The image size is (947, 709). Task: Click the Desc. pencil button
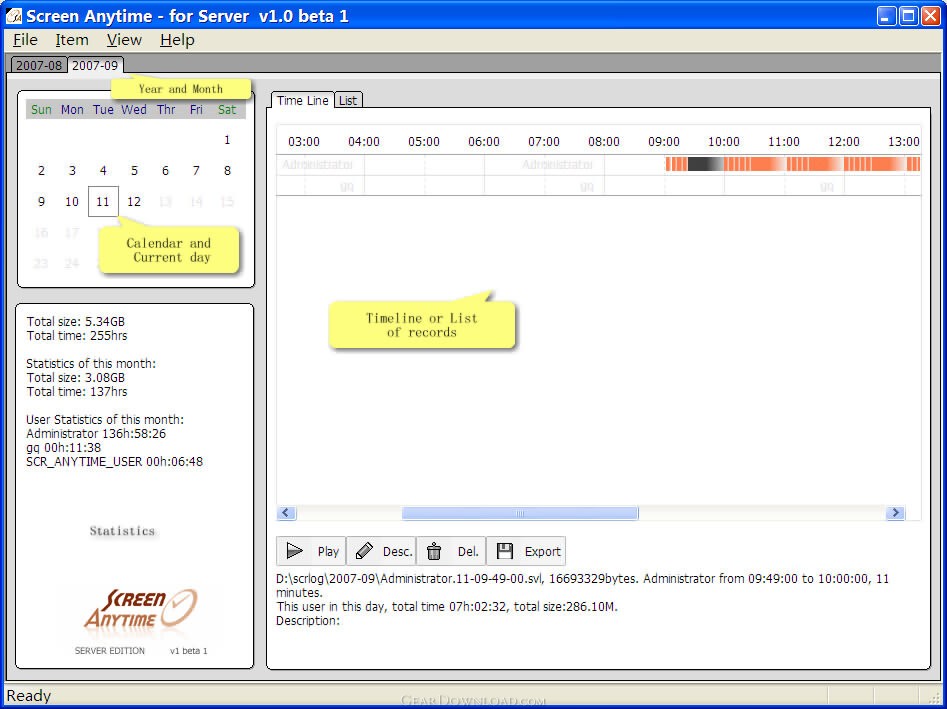(x=381, y=551)
